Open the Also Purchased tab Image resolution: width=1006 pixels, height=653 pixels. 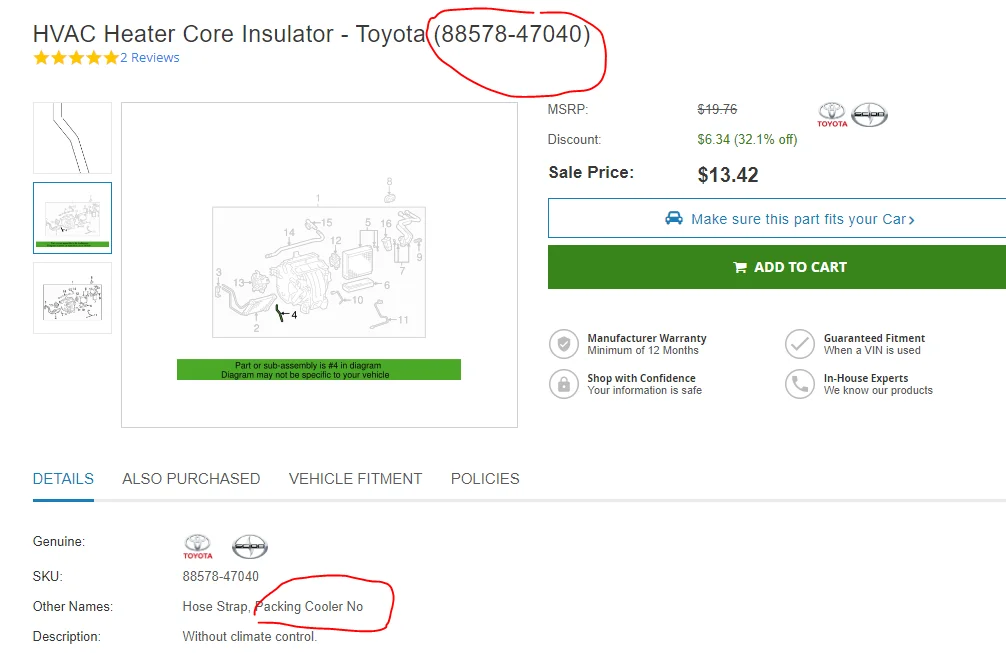(x=191, y=479)
